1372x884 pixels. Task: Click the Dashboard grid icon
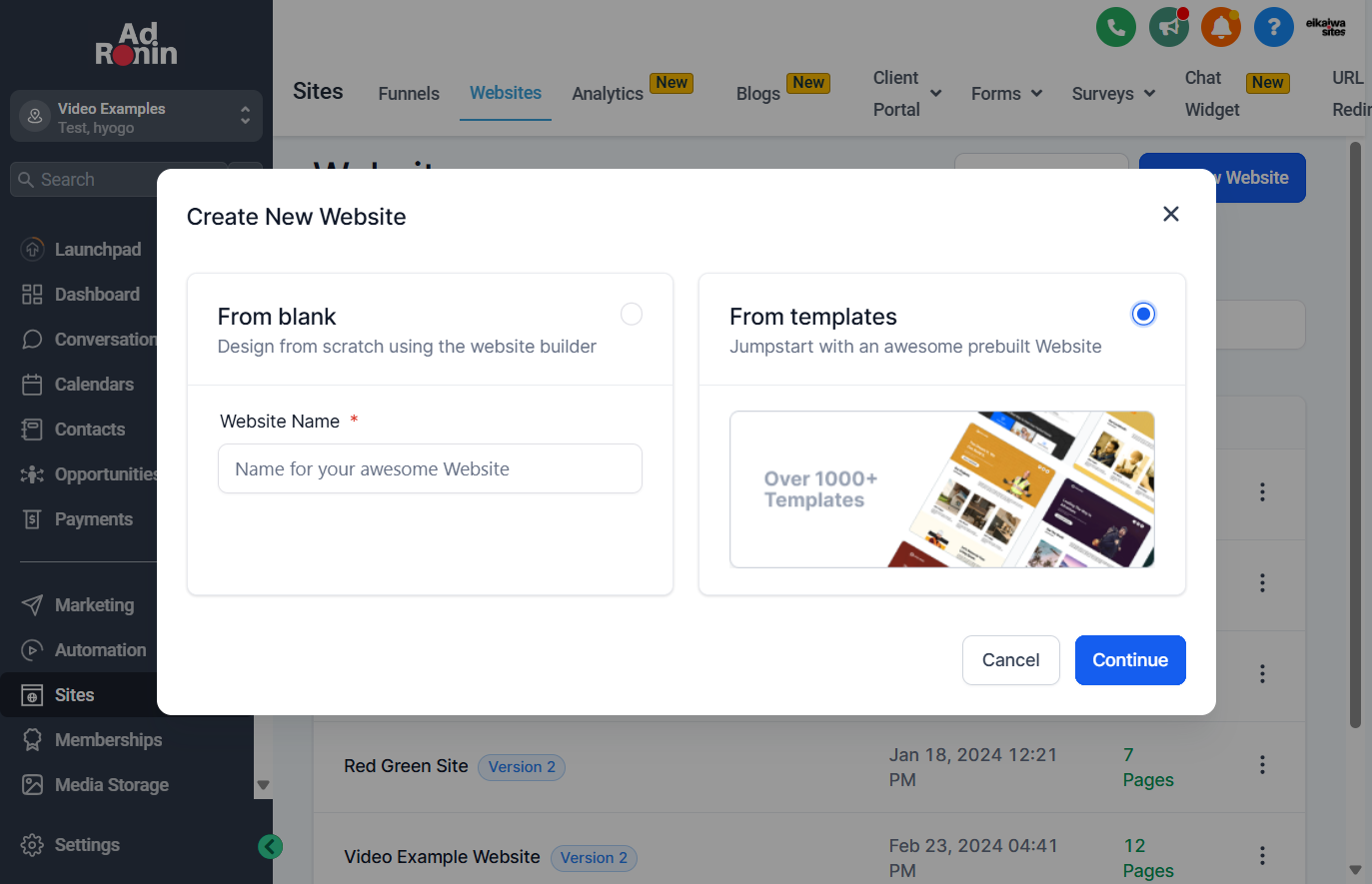[x=32, y=295]
